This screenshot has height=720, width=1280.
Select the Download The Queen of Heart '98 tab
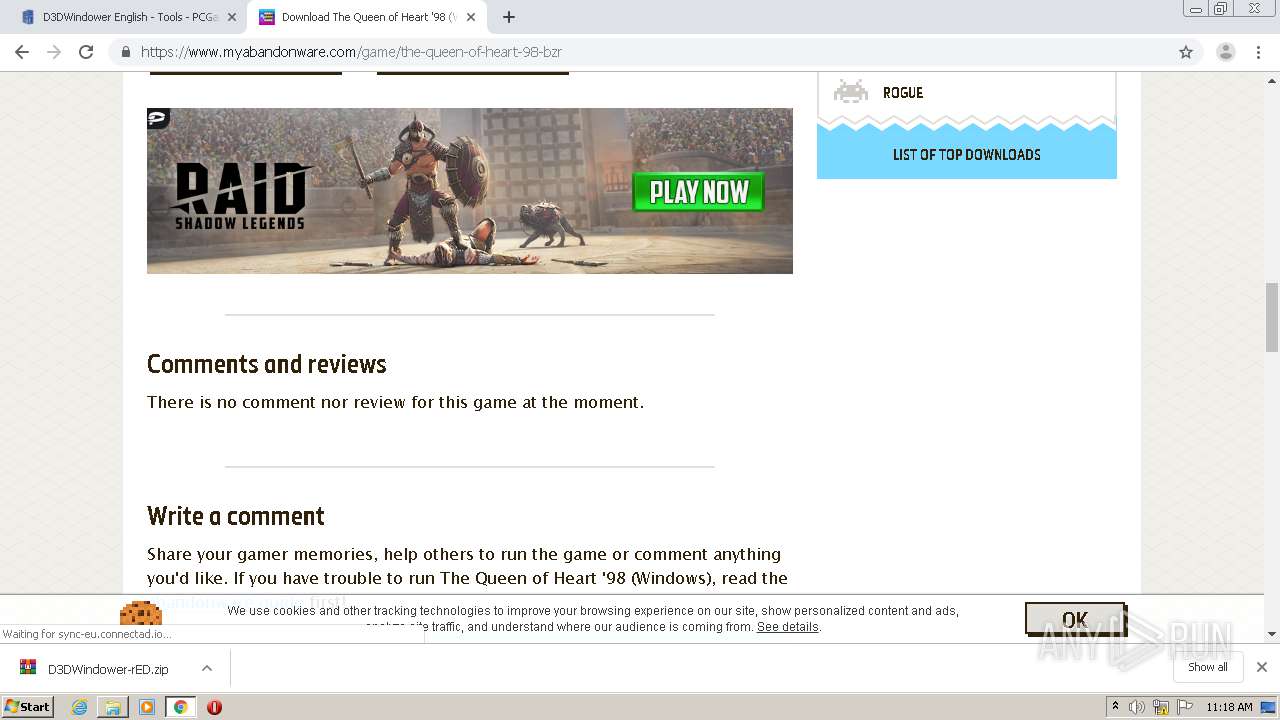(366, 17)
